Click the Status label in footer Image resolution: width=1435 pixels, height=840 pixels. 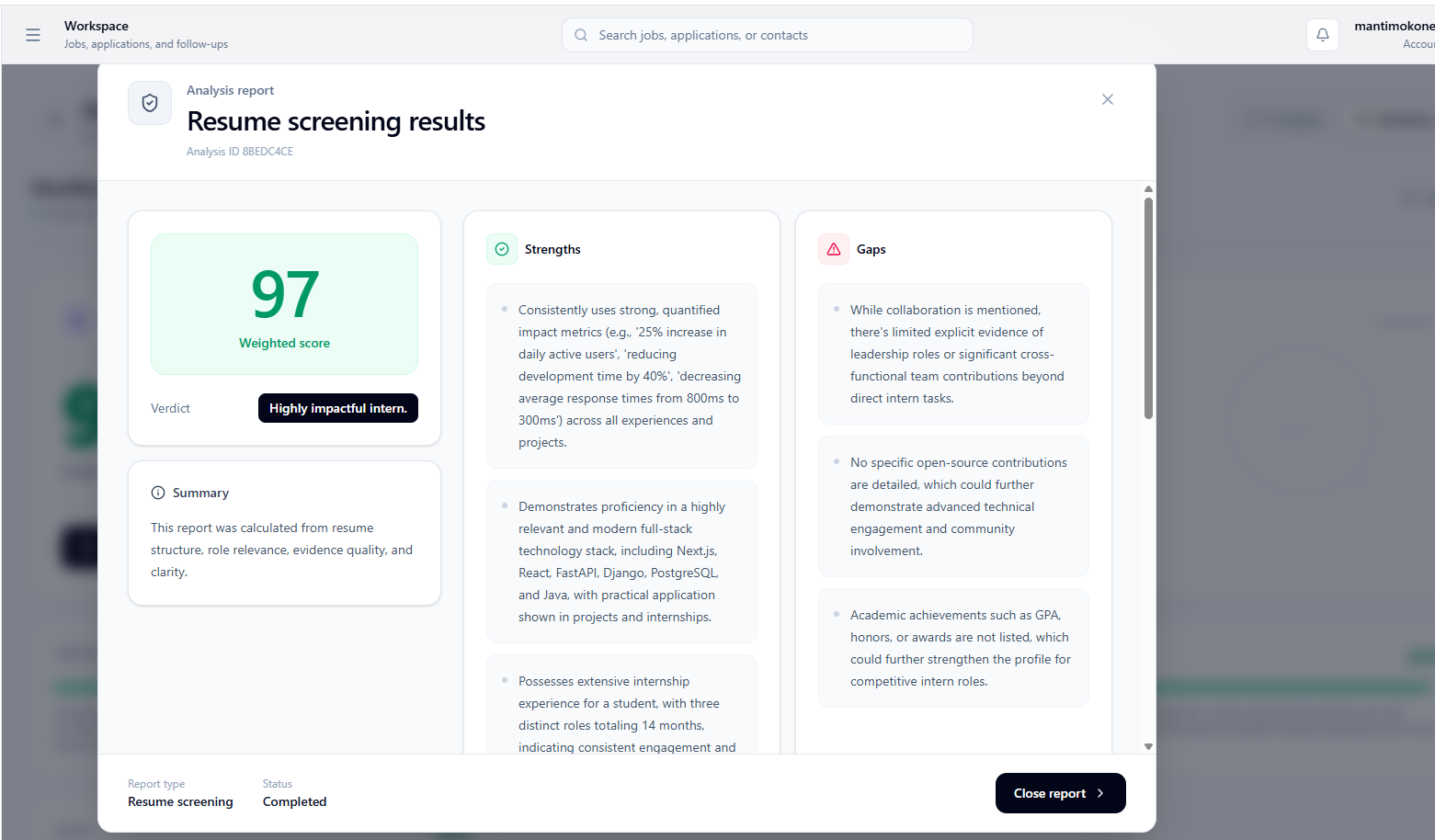pos(278,784)
